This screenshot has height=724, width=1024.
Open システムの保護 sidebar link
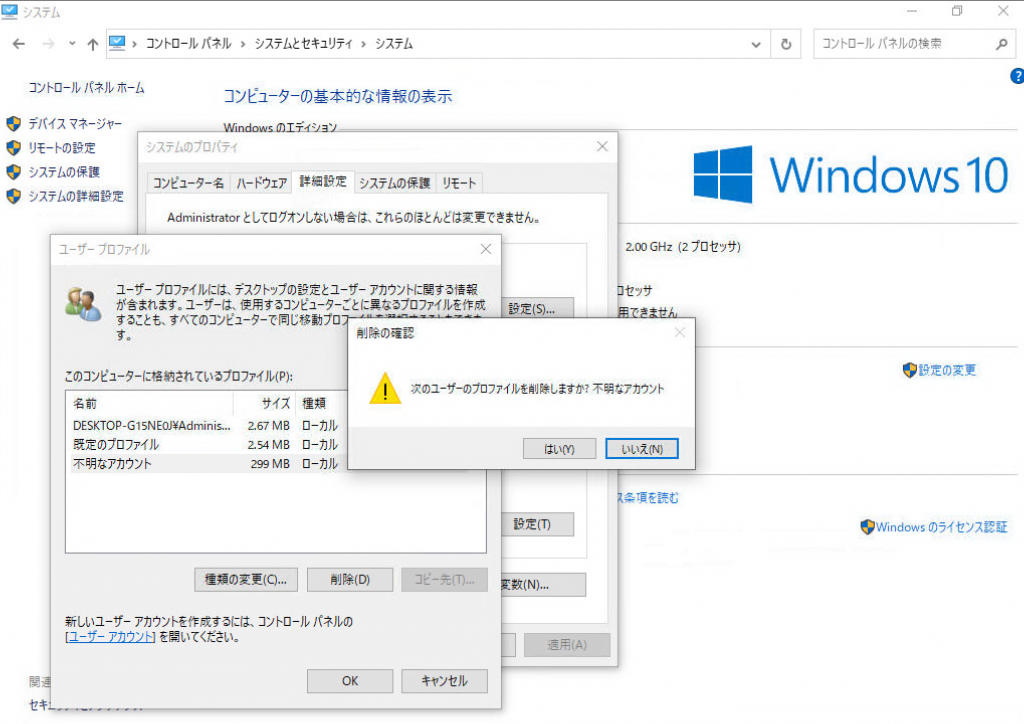(x=63, y=172)
